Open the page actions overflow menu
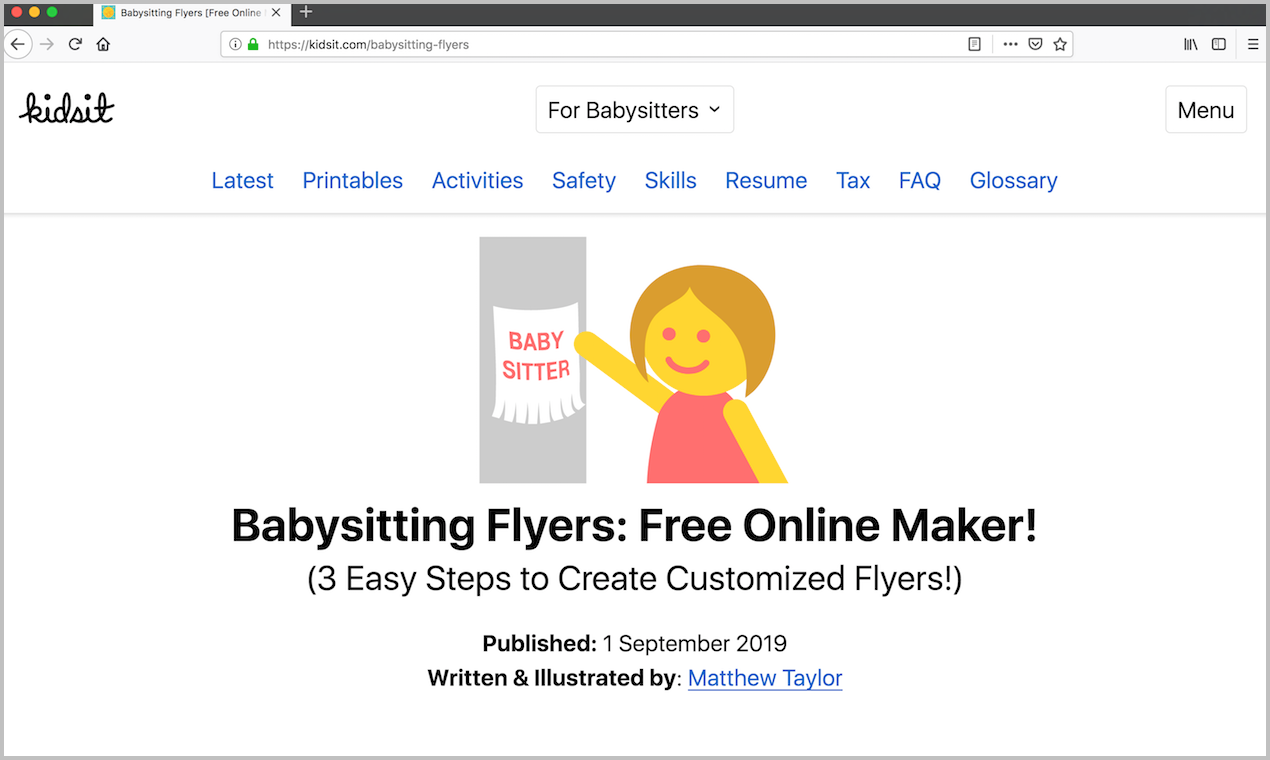1270x760 pixels. click(x=1010, y=44)
